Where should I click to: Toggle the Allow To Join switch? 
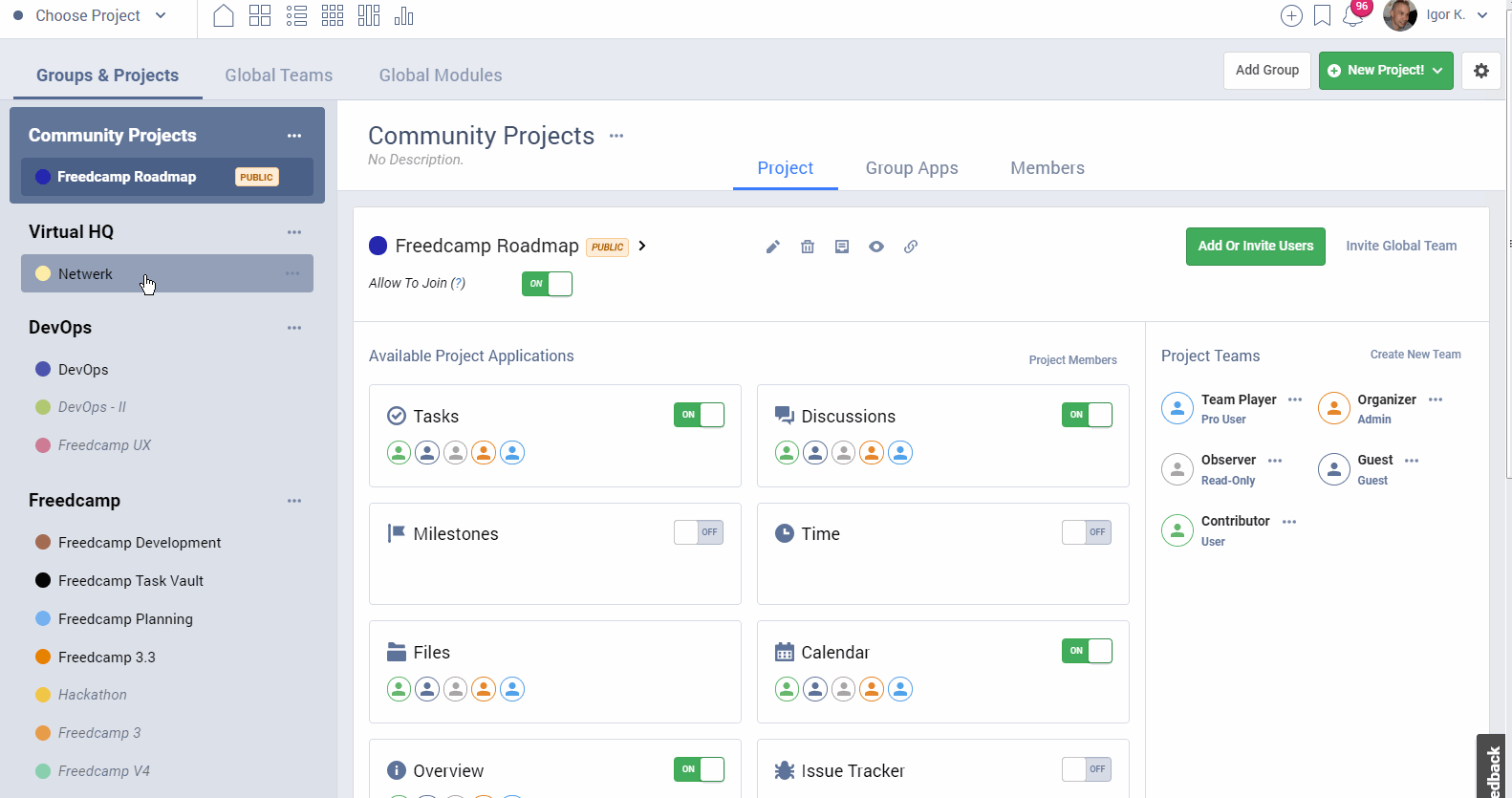pos(547,284)
